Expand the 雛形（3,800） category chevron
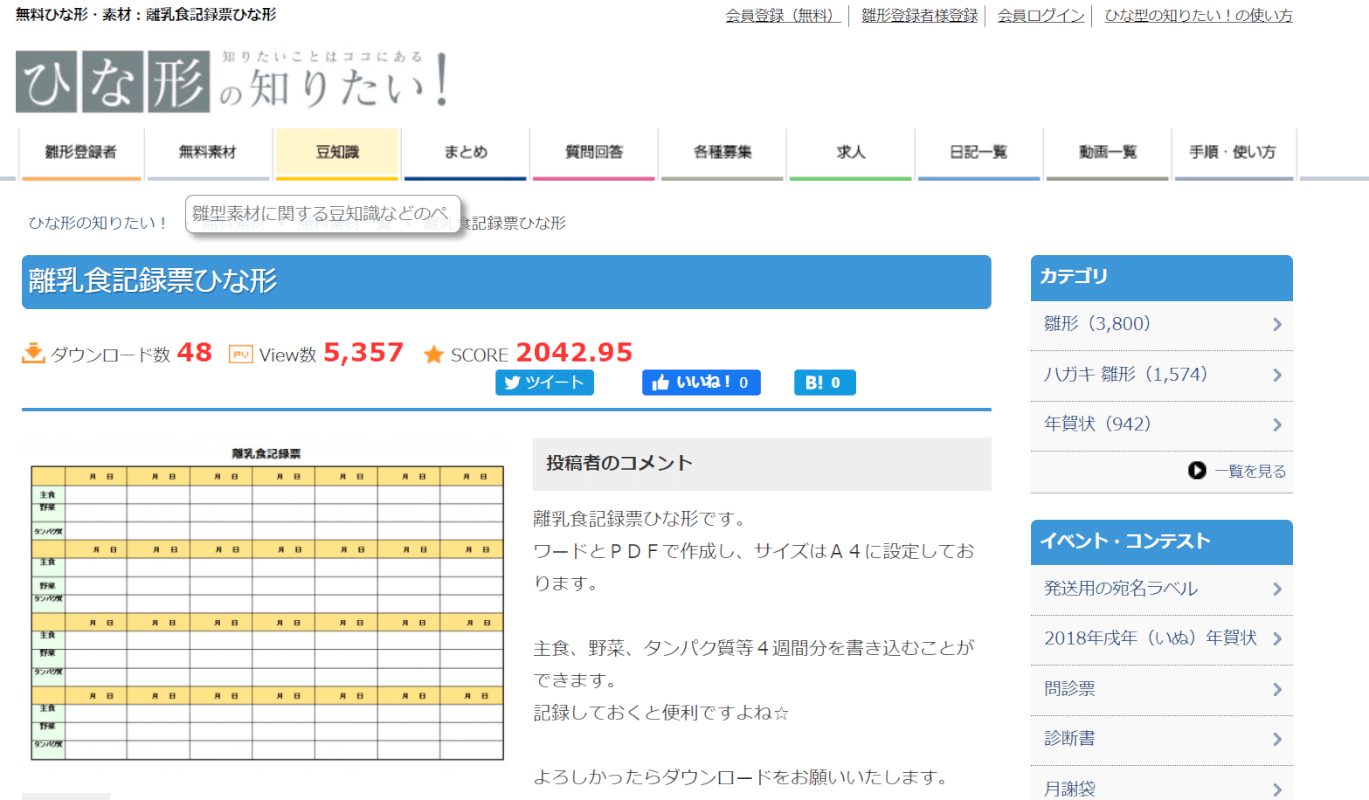The height and width of the screenshot is (800, 1369). click(1277, 325)
